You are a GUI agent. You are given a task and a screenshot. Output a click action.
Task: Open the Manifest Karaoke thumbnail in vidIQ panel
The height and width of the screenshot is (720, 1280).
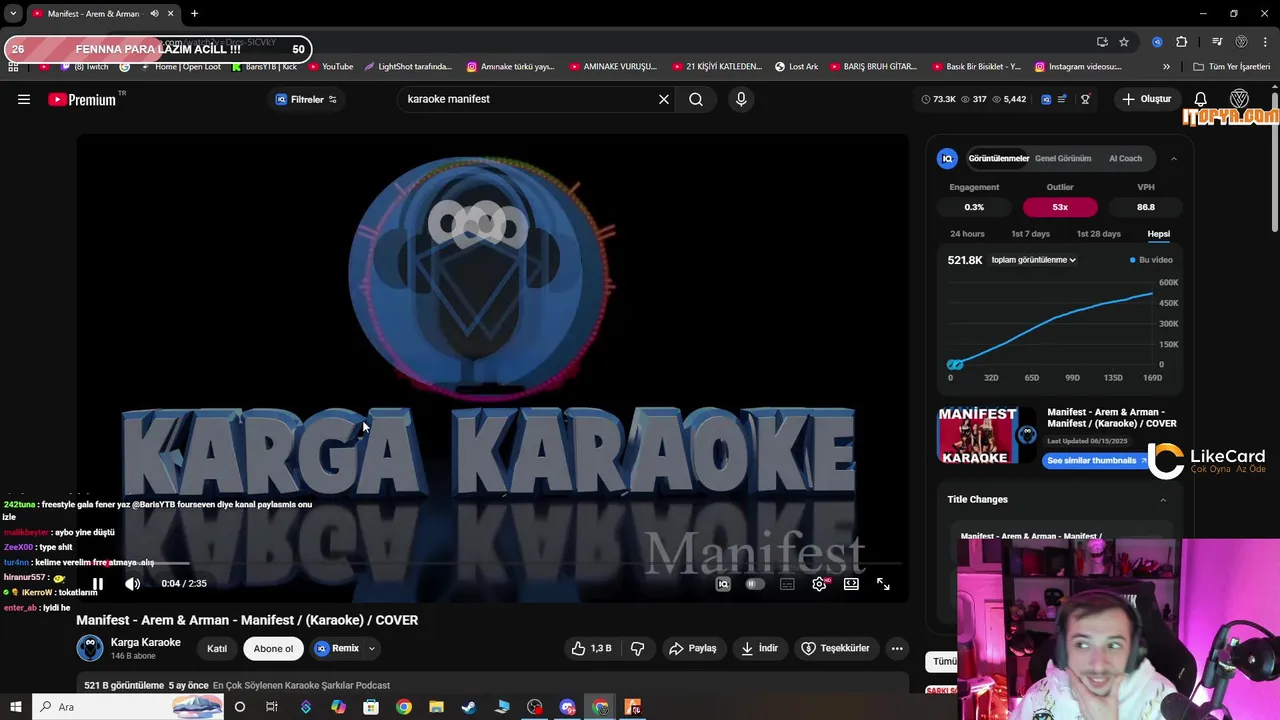click(987, 435)
